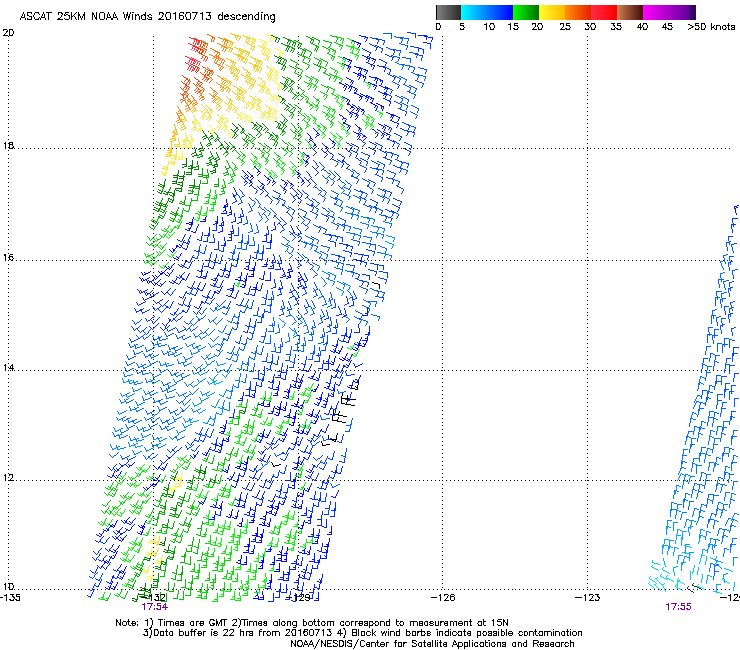Click the latitude label 12
This screenshot has width=740, height=650.
click(x=8, y=478)
